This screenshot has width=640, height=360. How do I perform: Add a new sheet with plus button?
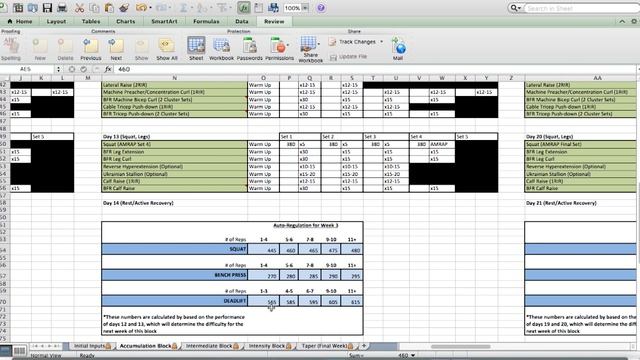pos(364,346)
